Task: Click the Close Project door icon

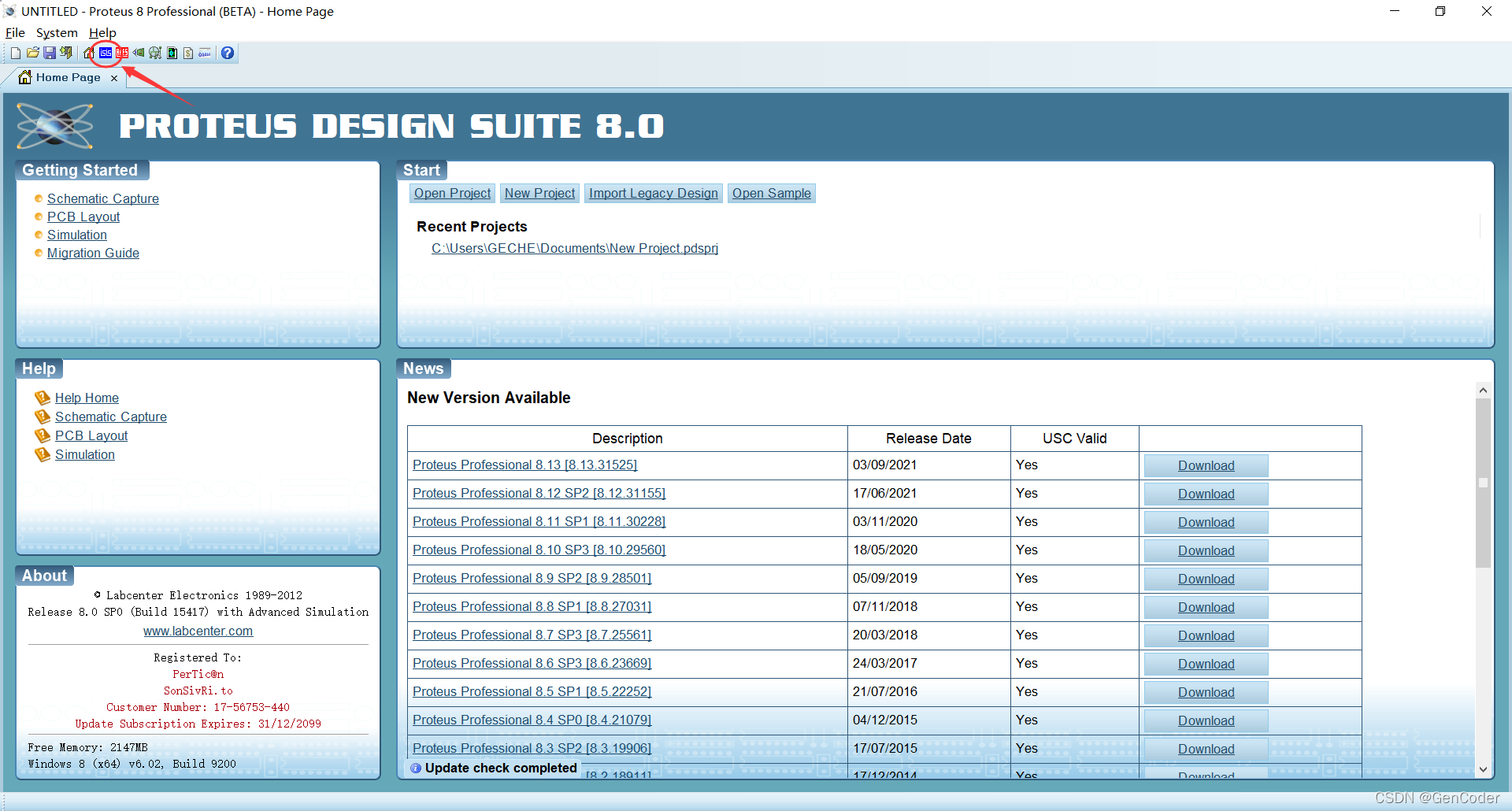Action: coord(66,53)
